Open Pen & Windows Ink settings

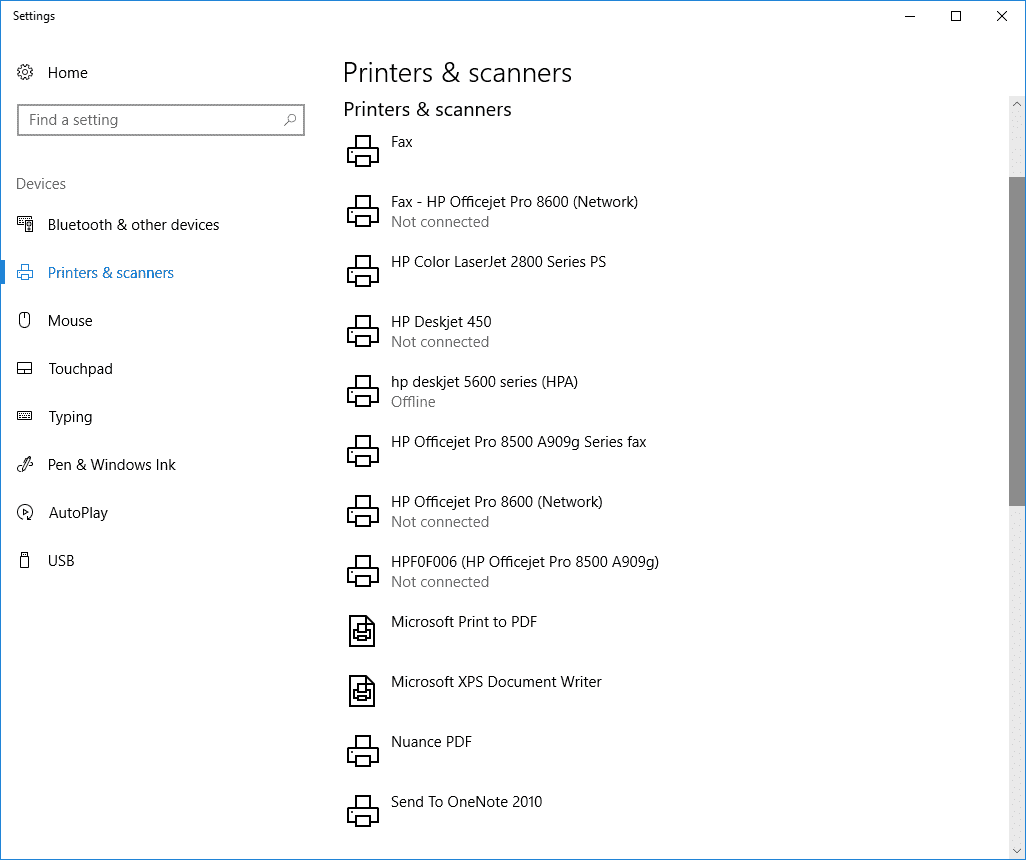pyautogui.click(x=112, y=465)
